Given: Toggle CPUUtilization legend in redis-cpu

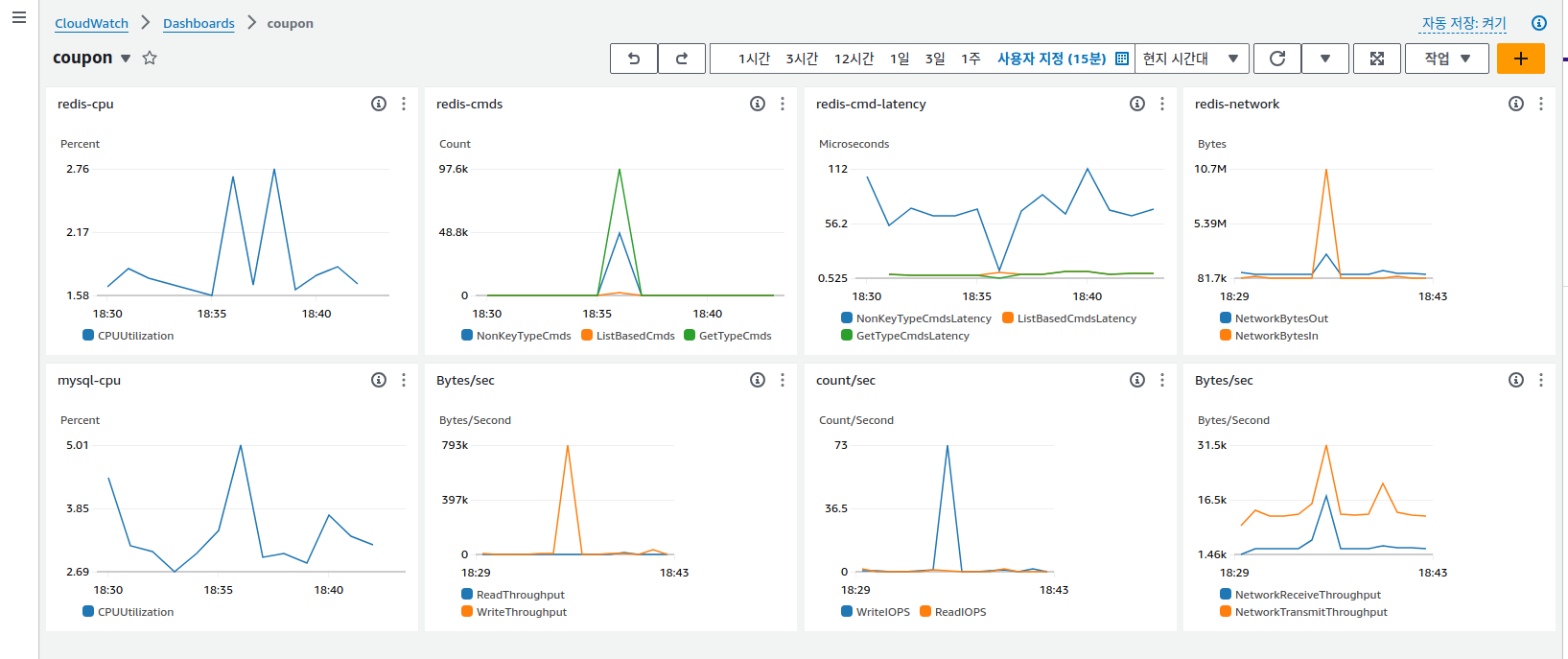Looking at the screenshot, I should click(x=129, y=336).
